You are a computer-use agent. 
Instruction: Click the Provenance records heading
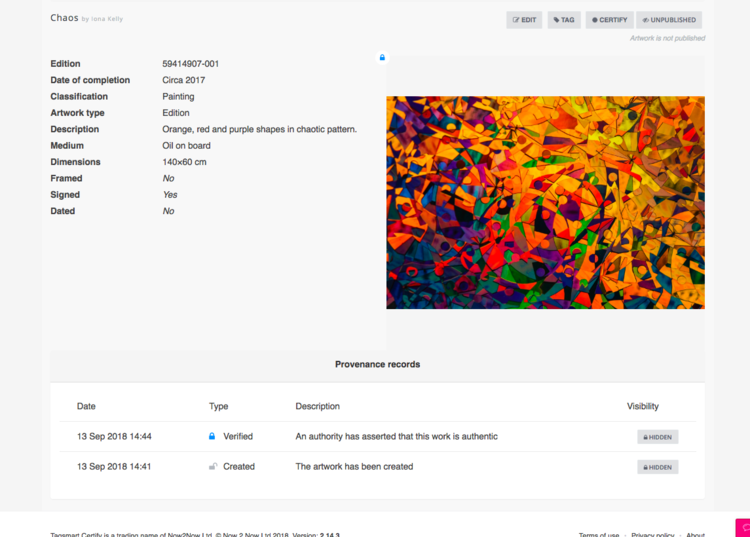[377, 364]
